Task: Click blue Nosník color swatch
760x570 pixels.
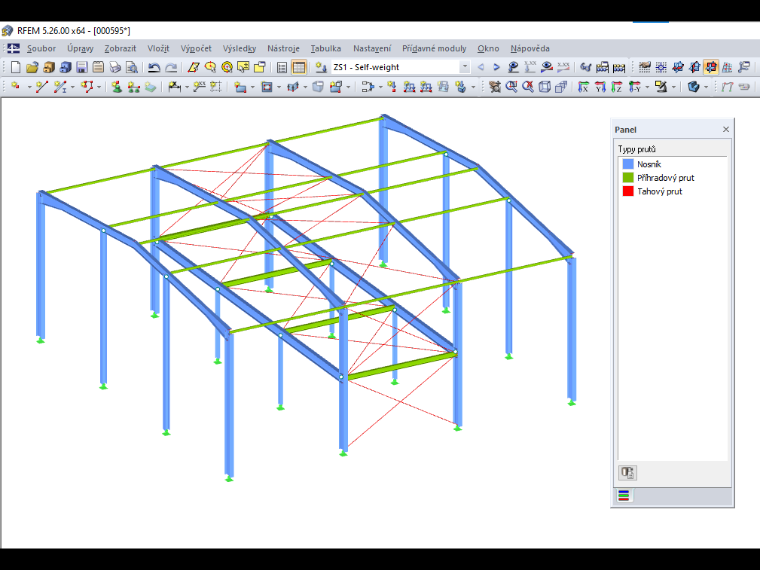Action: pyautogui.click(x=628, y=164)
